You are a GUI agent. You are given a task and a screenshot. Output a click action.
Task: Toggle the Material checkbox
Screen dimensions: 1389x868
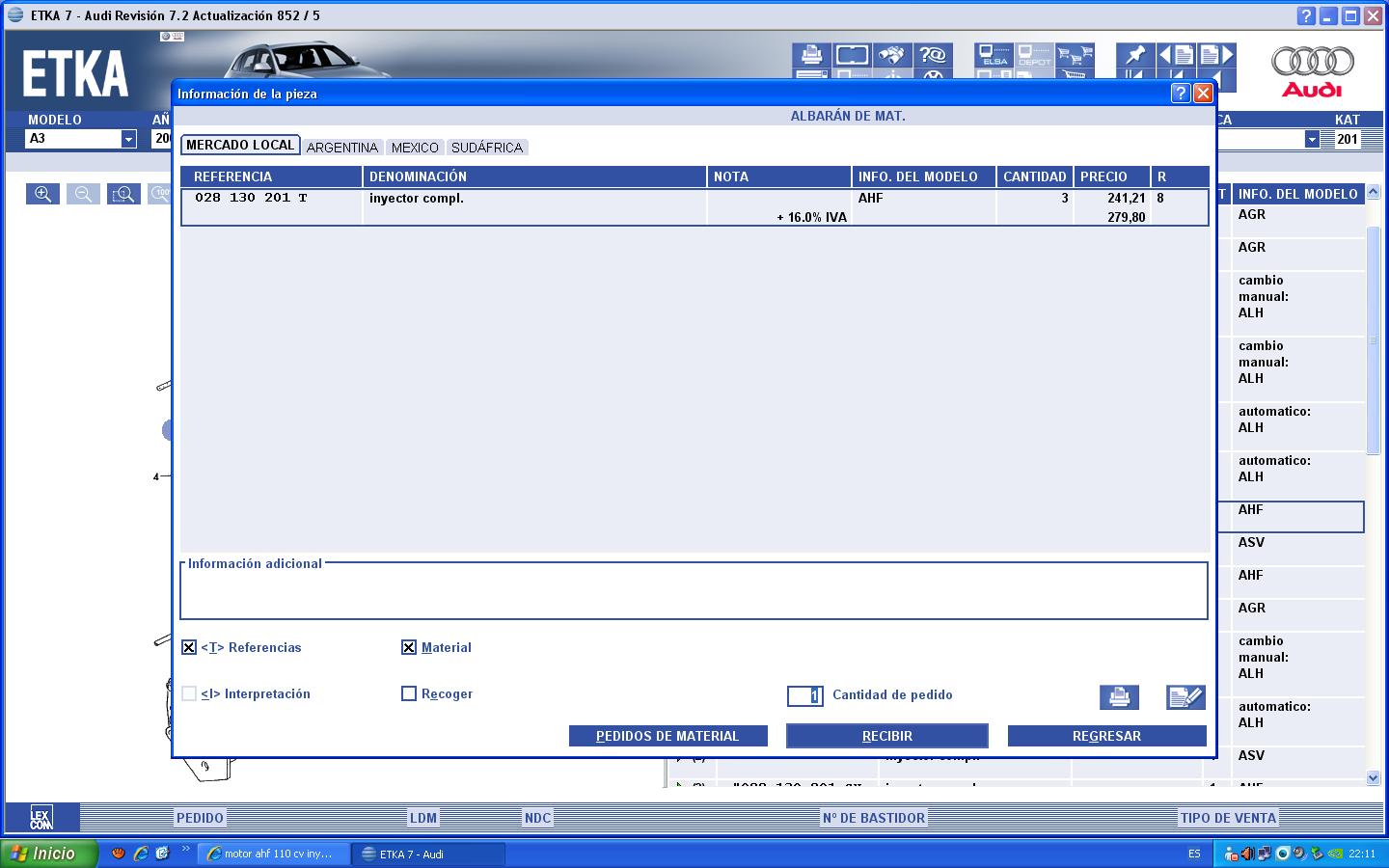tap(409, 647)
